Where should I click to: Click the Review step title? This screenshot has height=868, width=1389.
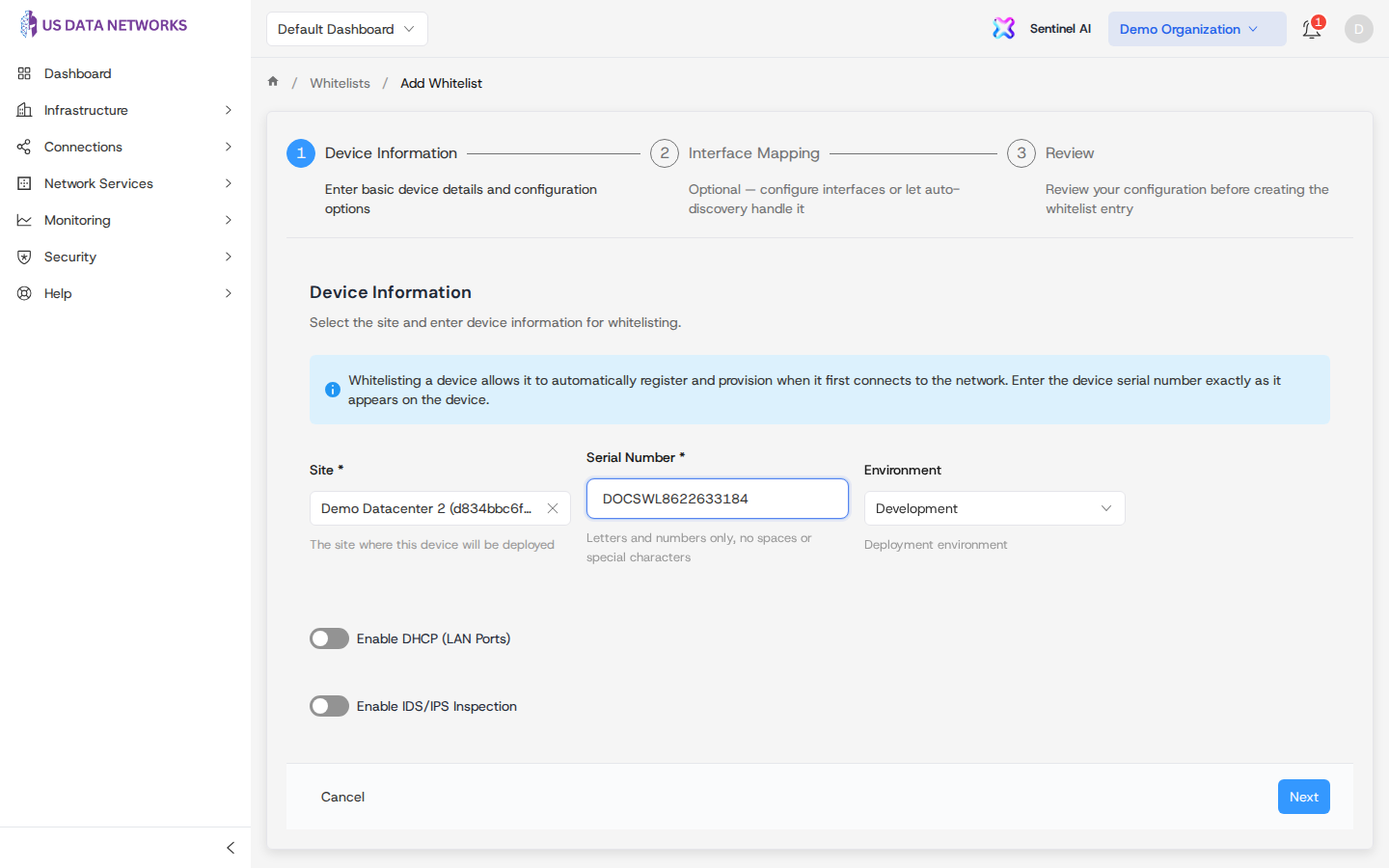(1070, 153)
